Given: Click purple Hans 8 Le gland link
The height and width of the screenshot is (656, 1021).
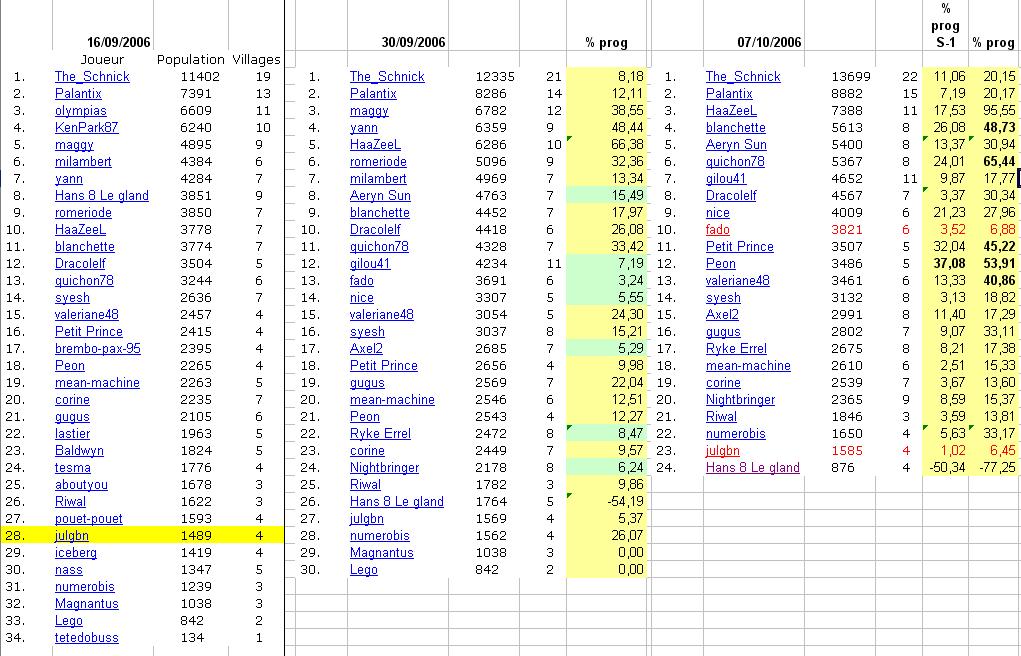Looking at the screenshot, I should [x=753, y=467].
